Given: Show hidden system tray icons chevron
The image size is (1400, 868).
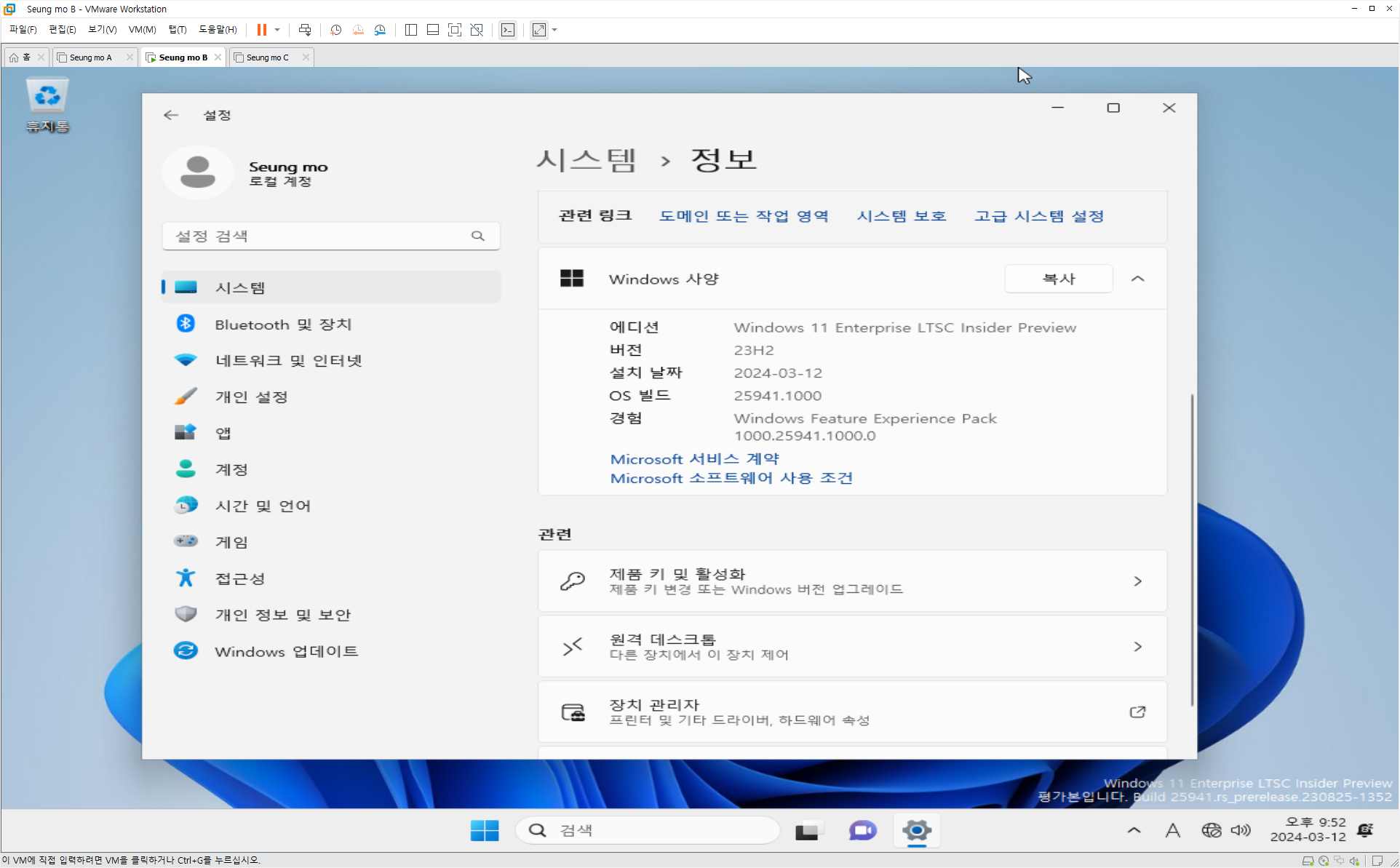Looking at the screenshot, I should (1134, 830).
